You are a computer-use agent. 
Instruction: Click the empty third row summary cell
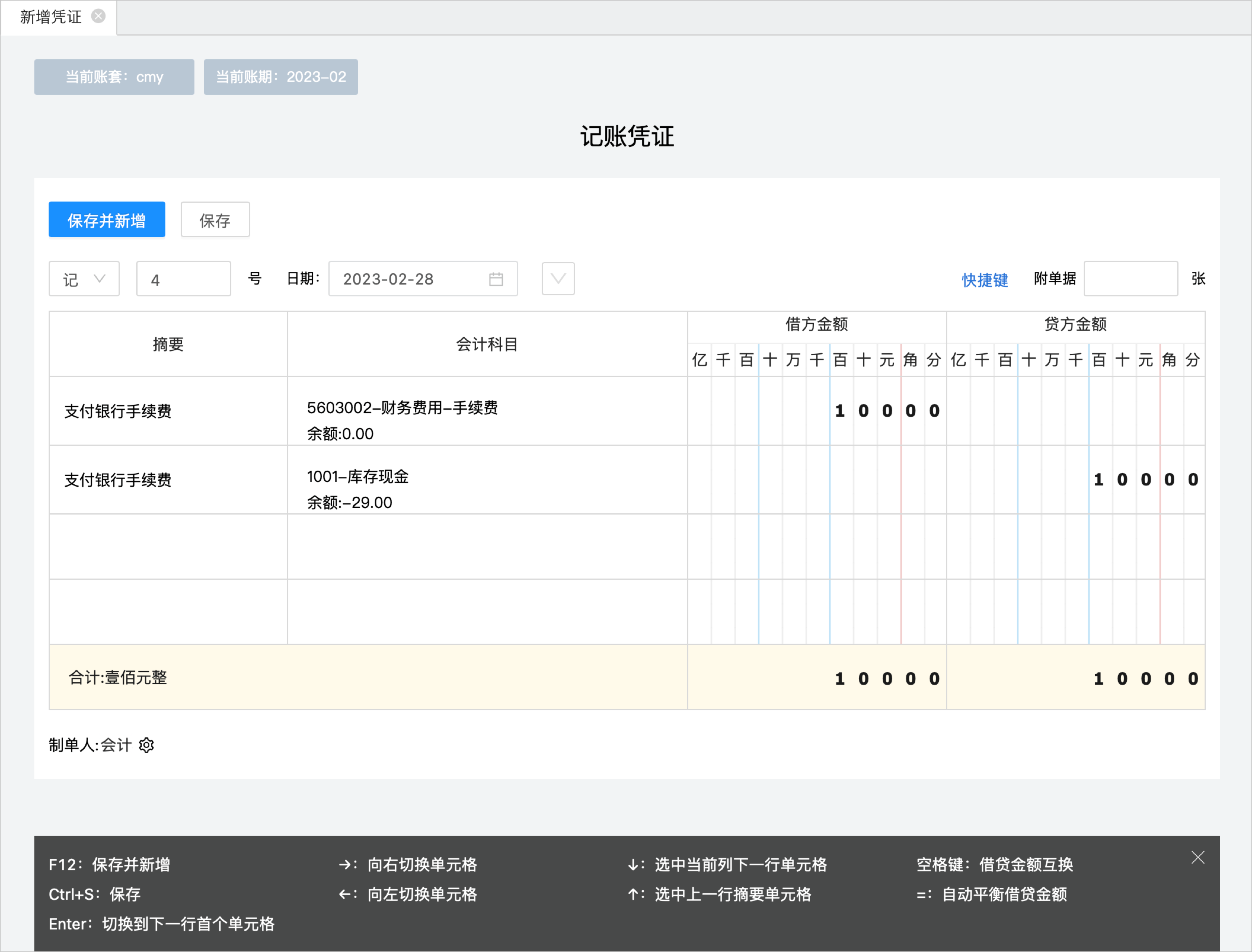coord(168,547)
